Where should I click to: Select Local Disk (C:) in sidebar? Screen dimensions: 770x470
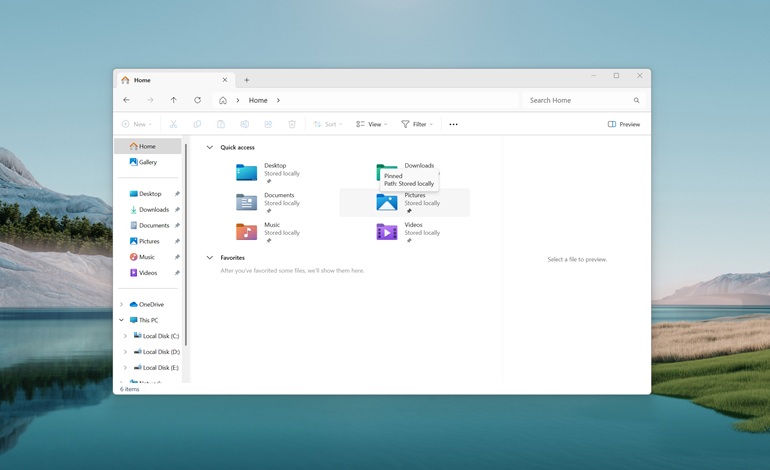coord(160,336)
